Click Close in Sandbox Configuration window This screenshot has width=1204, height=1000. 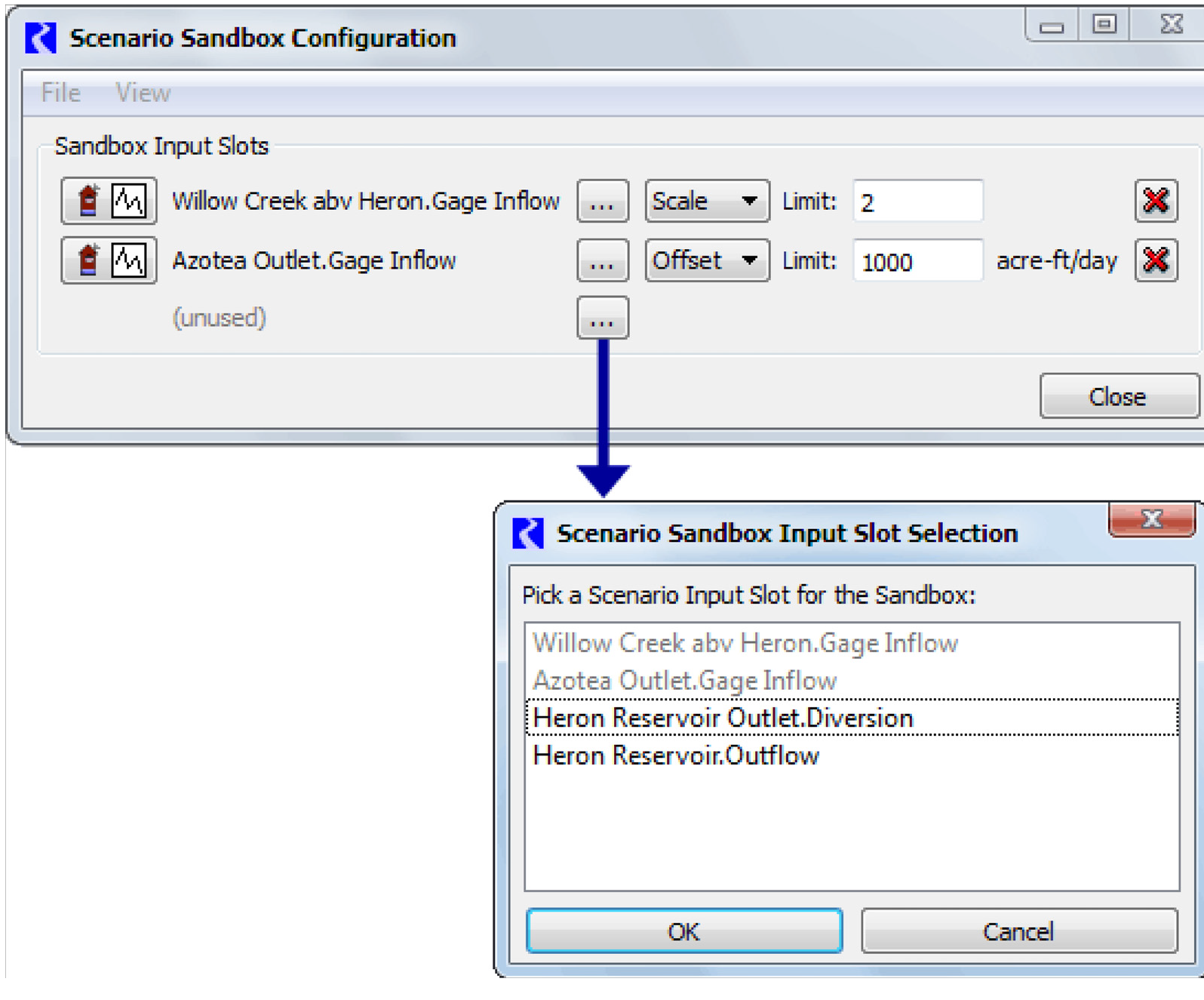pyautogui.click(x=1116, y=396)
